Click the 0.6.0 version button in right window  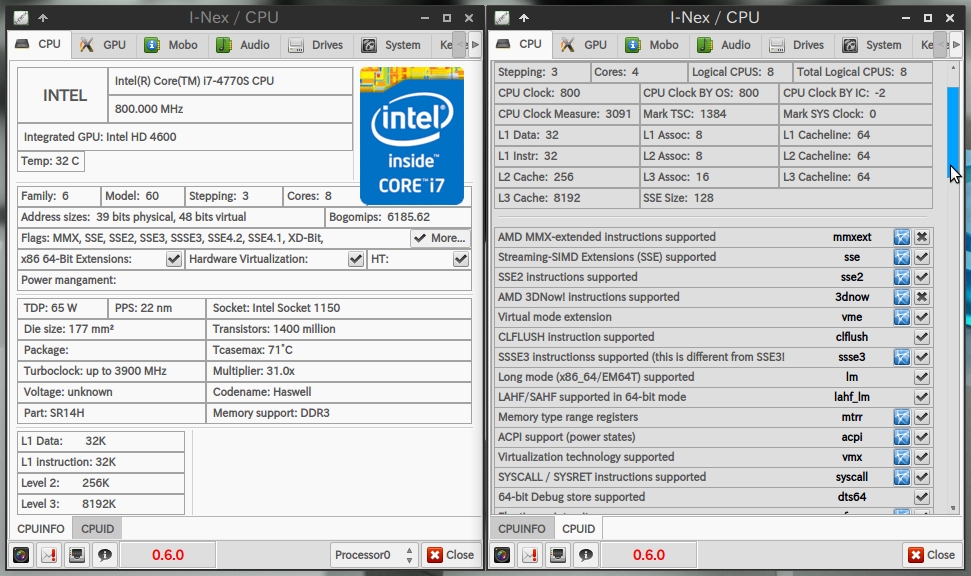[x=649, y=555]
